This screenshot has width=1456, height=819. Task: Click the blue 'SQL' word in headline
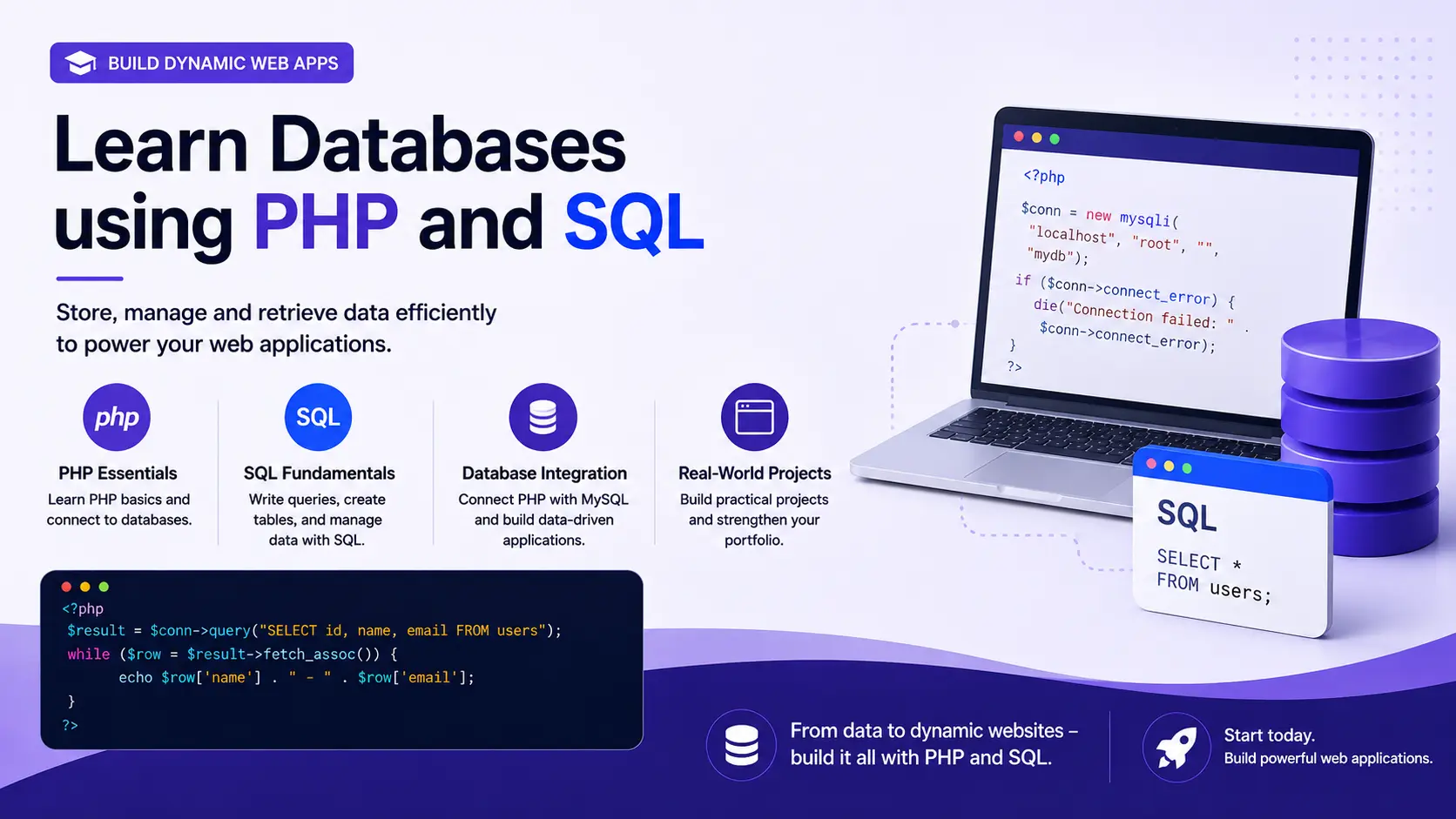(634, 223)
